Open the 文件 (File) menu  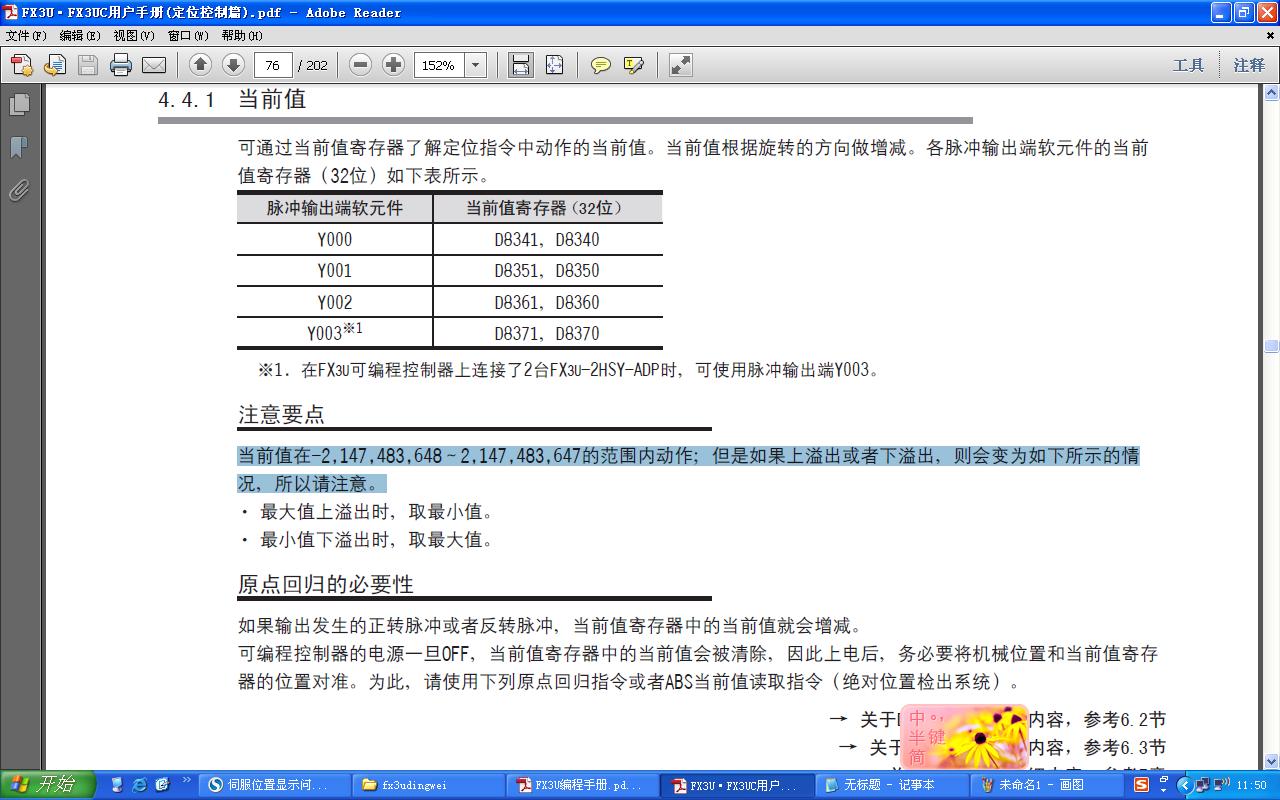[26, 35]
